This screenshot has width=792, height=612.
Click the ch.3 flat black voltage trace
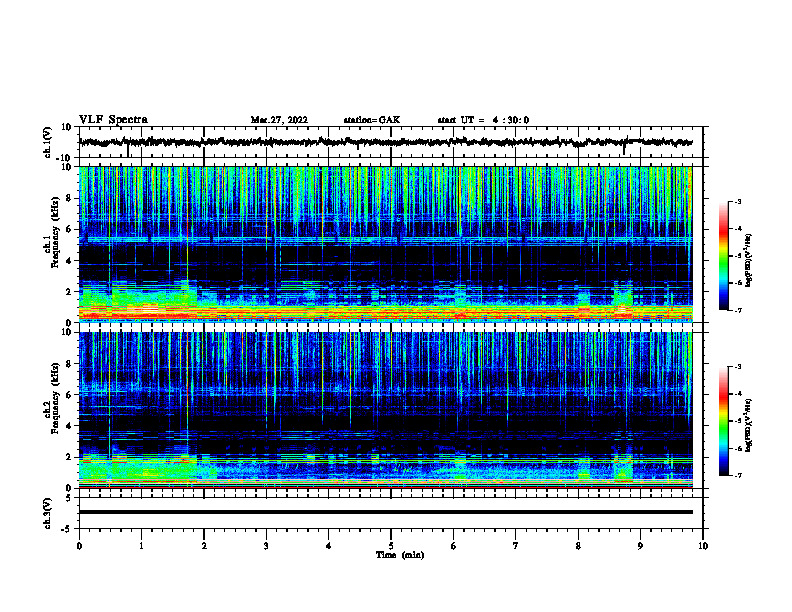pyautogui.click(x=386, y=512)
